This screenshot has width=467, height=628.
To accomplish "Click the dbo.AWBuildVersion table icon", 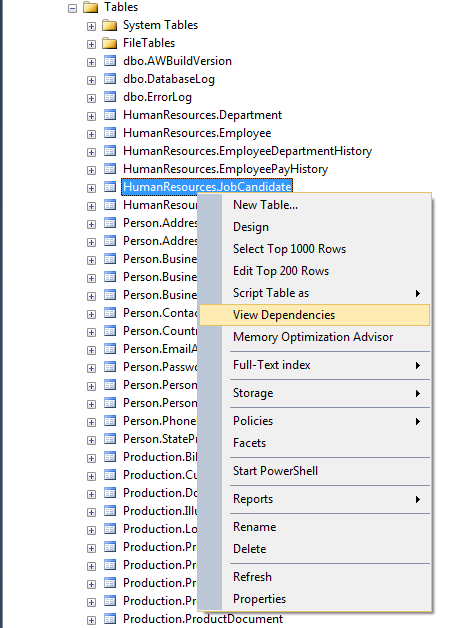I will (x=110, y=61).
